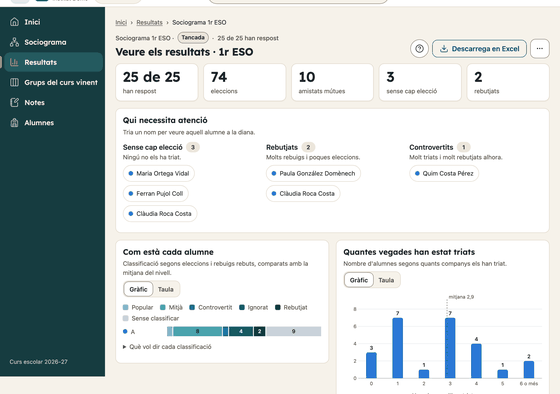Viewport: 560px width, 394px height.
Task: Expand Què vol dir cada classificació
Action: click(x=167, y=347)
